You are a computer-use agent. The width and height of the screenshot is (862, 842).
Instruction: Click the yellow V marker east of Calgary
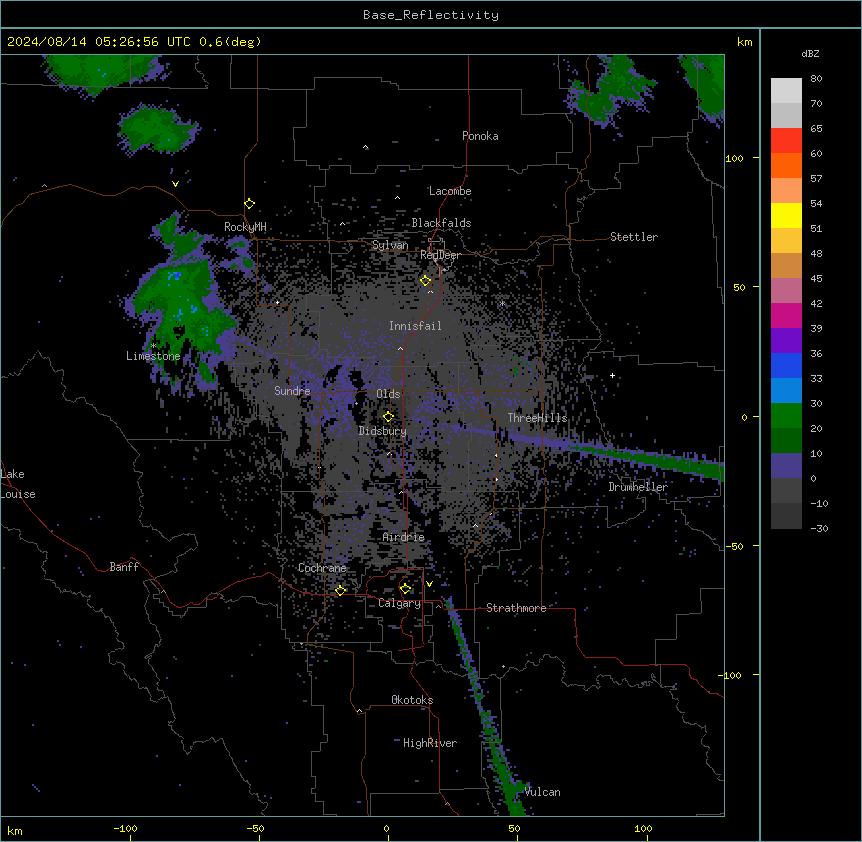[429, 584]
